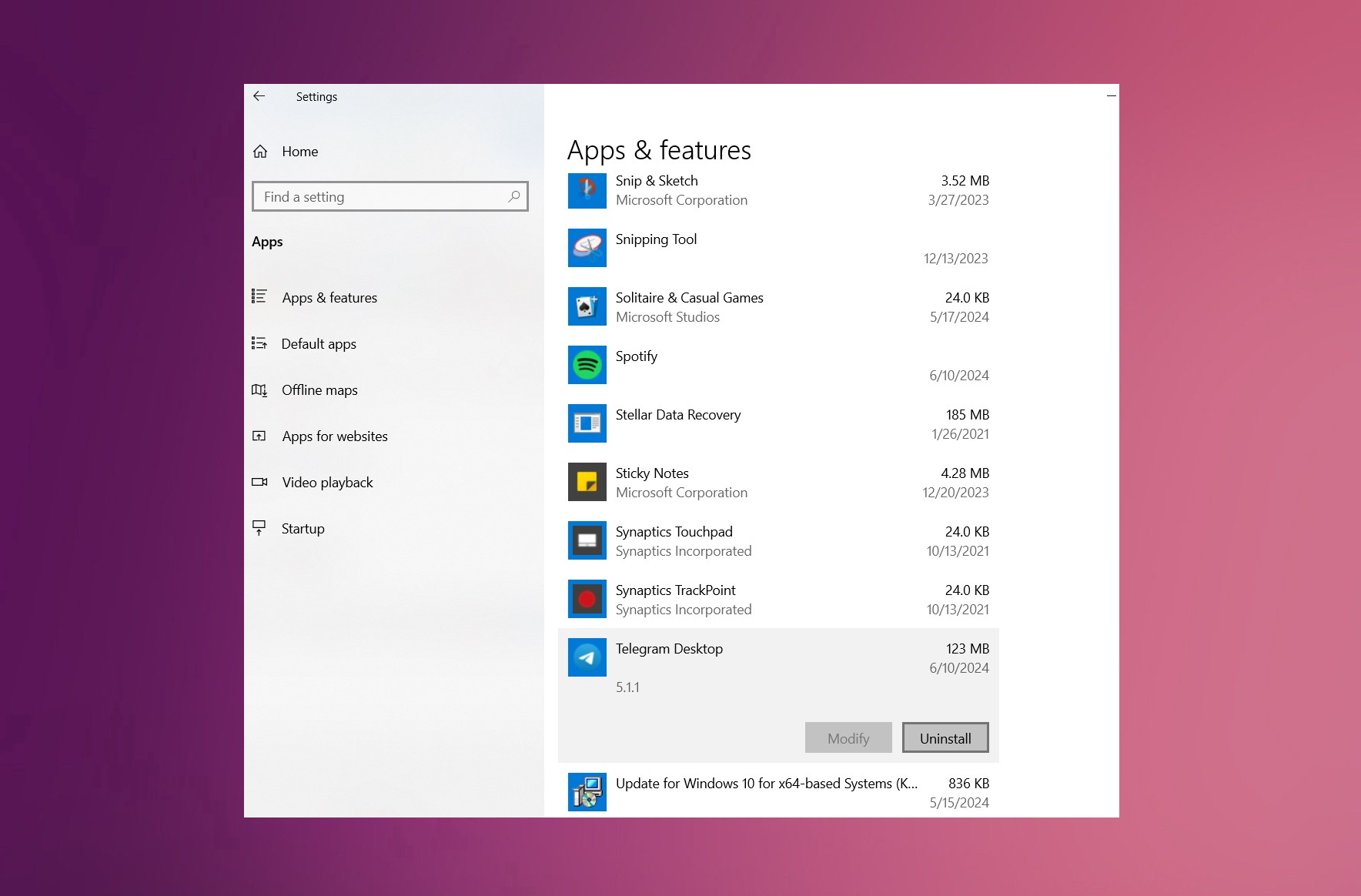
Task: Click Snipping Tool date 12/13/2023
Action: pos(956,259)
